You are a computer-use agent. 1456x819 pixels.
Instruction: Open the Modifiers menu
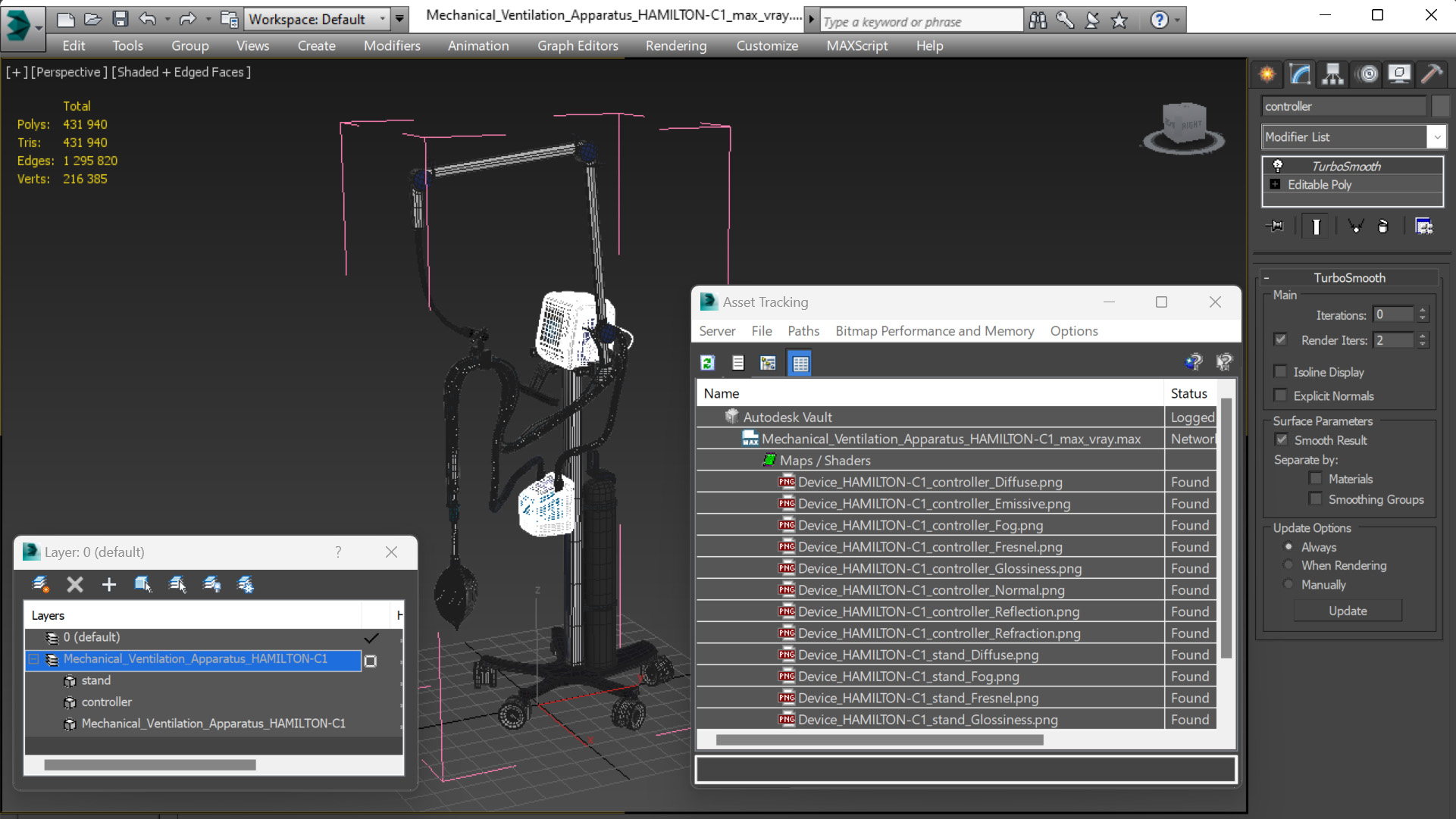pyautogui.click(x=392, y=45)
